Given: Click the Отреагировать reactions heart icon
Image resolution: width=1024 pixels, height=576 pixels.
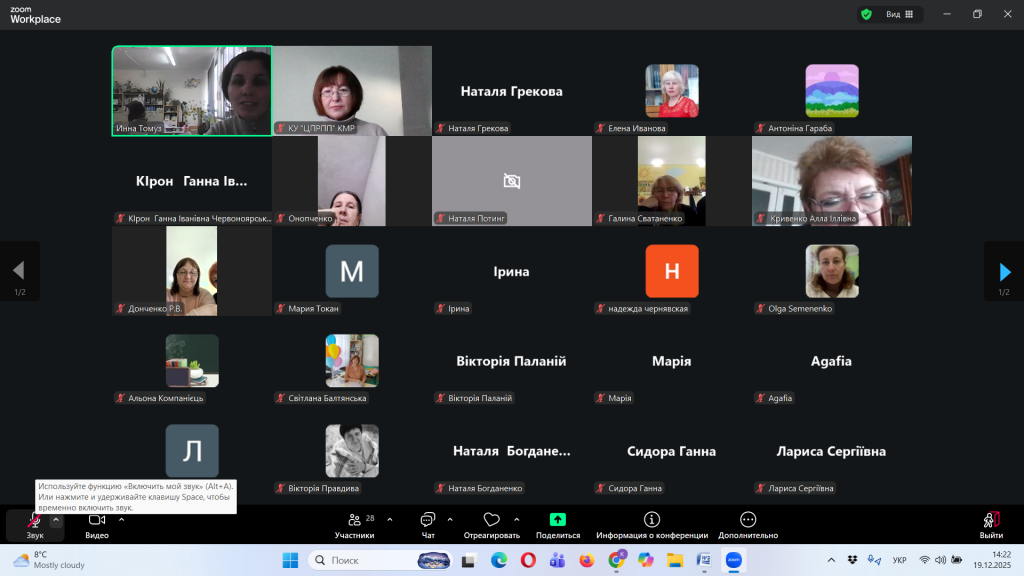Looking at the screenshot, I should (x=491, y=521).
